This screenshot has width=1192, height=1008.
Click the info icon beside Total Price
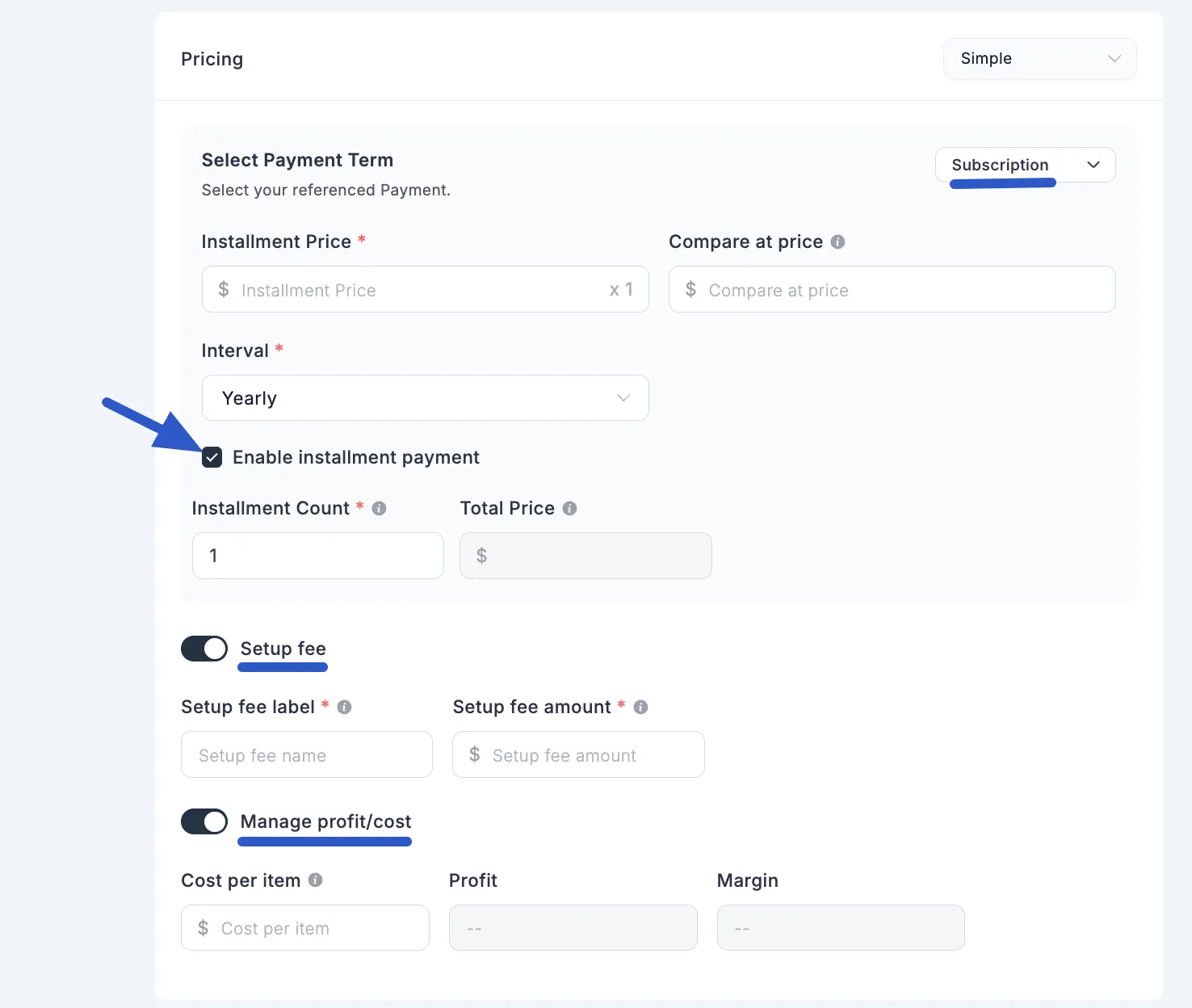(570, 508)
